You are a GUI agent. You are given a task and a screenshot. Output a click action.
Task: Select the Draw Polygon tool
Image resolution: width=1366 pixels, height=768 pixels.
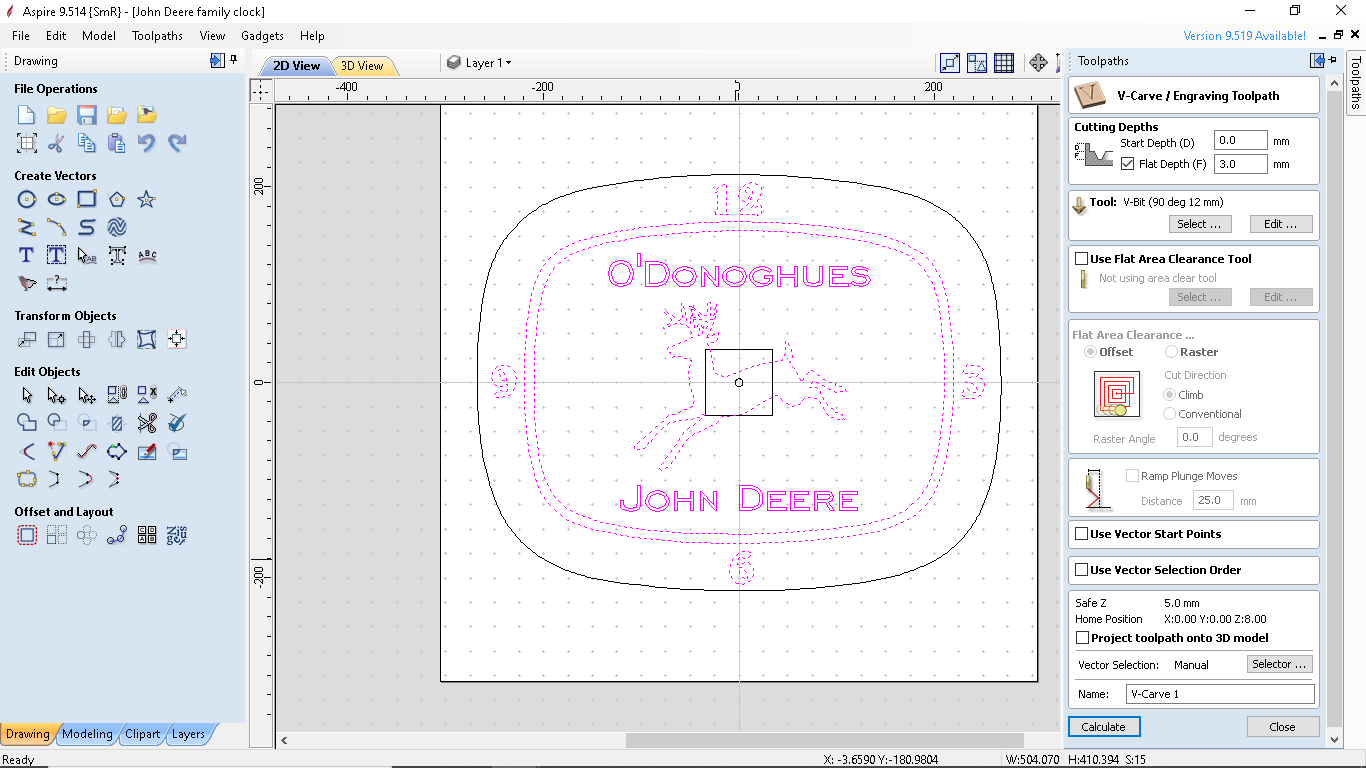(117, 199)
